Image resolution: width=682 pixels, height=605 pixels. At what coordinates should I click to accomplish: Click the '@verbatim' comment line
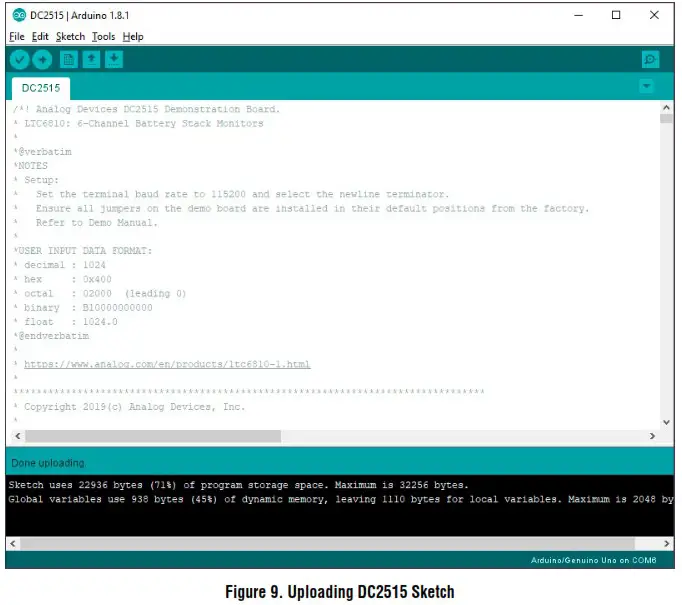[x=43, y=152]
